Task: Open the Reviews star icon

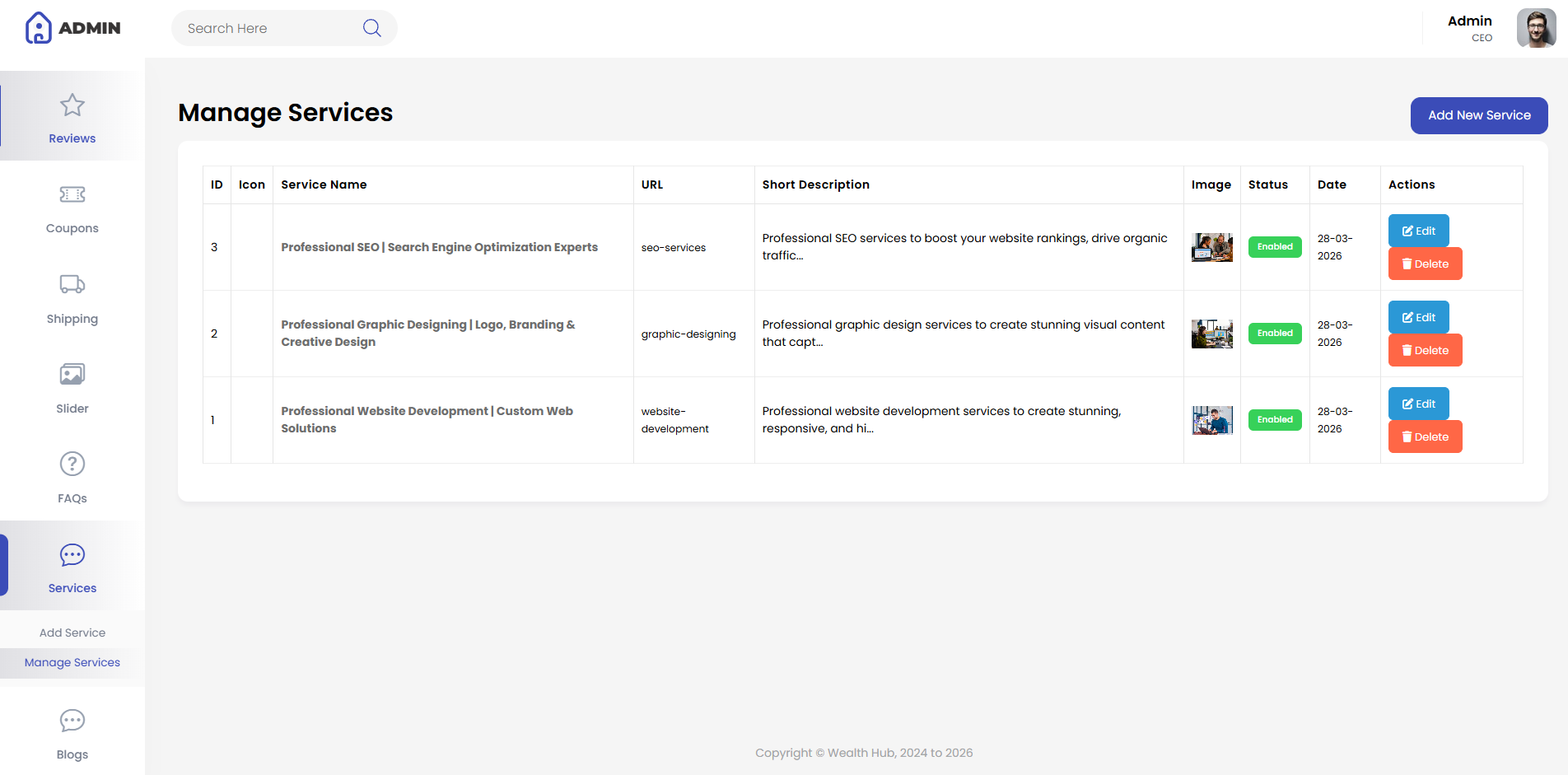Action: [72, 105]
